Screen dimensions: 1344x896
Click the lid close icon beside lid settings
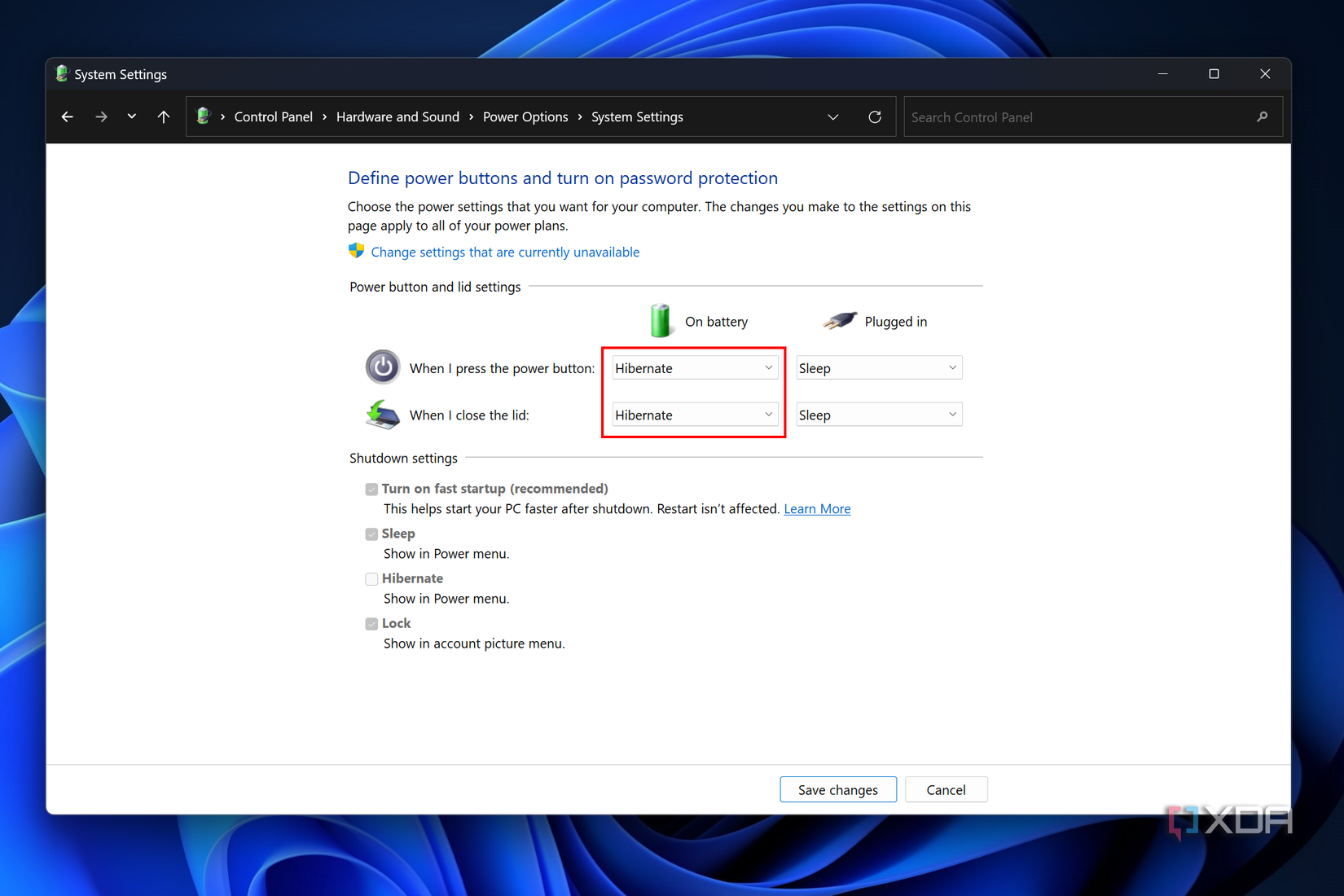point(383,415)
